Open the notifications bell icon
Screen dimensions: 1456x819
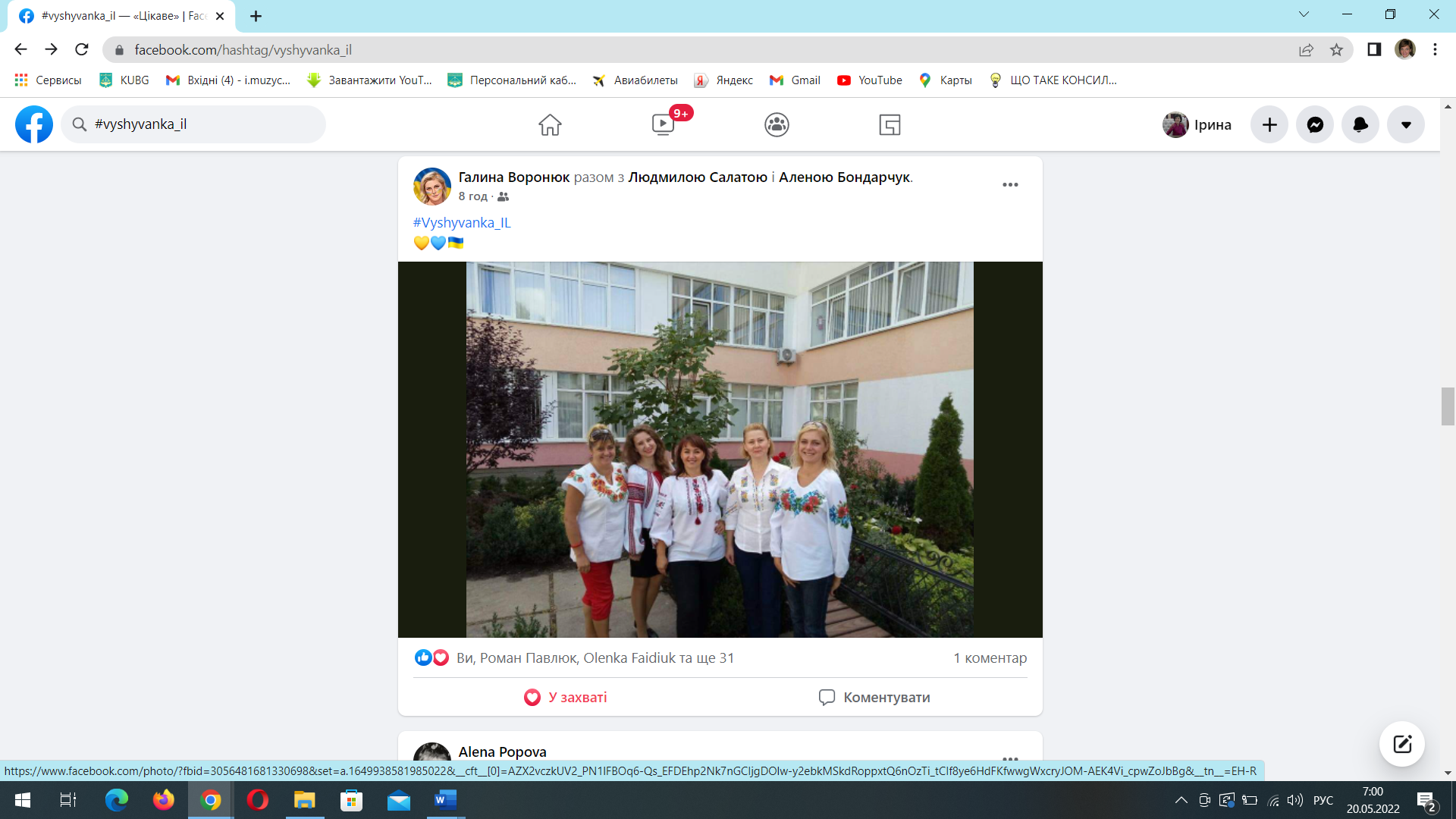point(1360,124)
